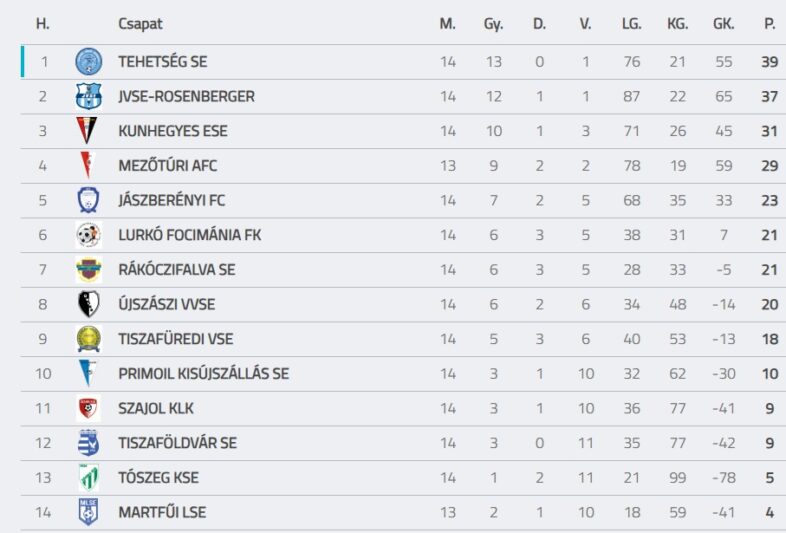Click the JVSE-Rosenberger club logo
Image resolution: width=786 pixels, height=533 pixels.
coord(89,97)
